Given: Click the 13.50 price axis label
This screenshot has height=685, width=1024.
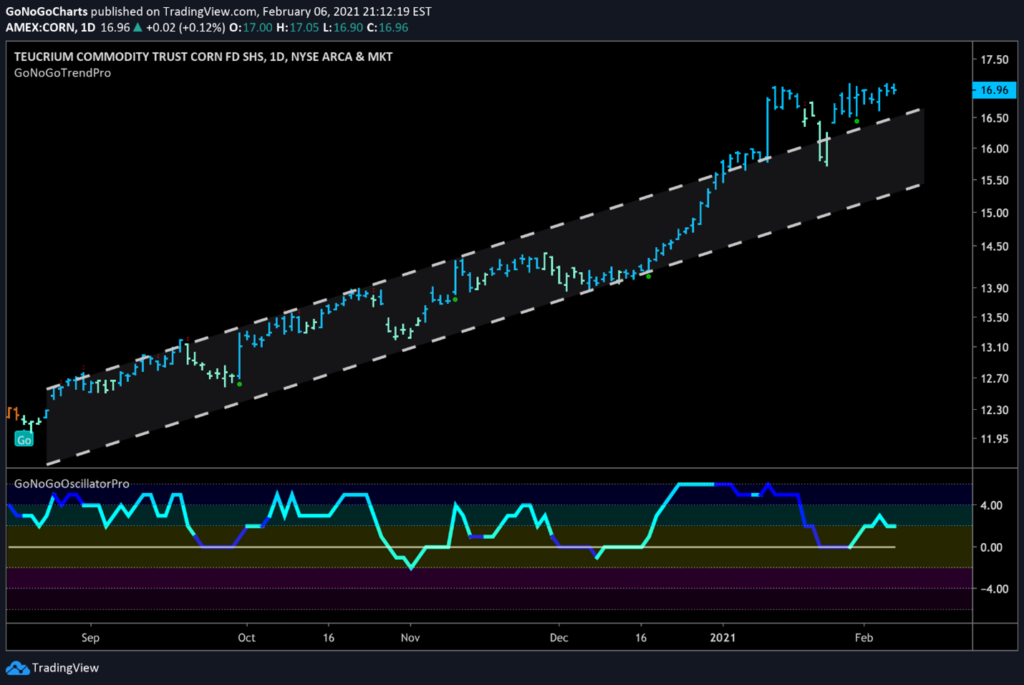Looking at the screenshot, I should click(994, 317).
